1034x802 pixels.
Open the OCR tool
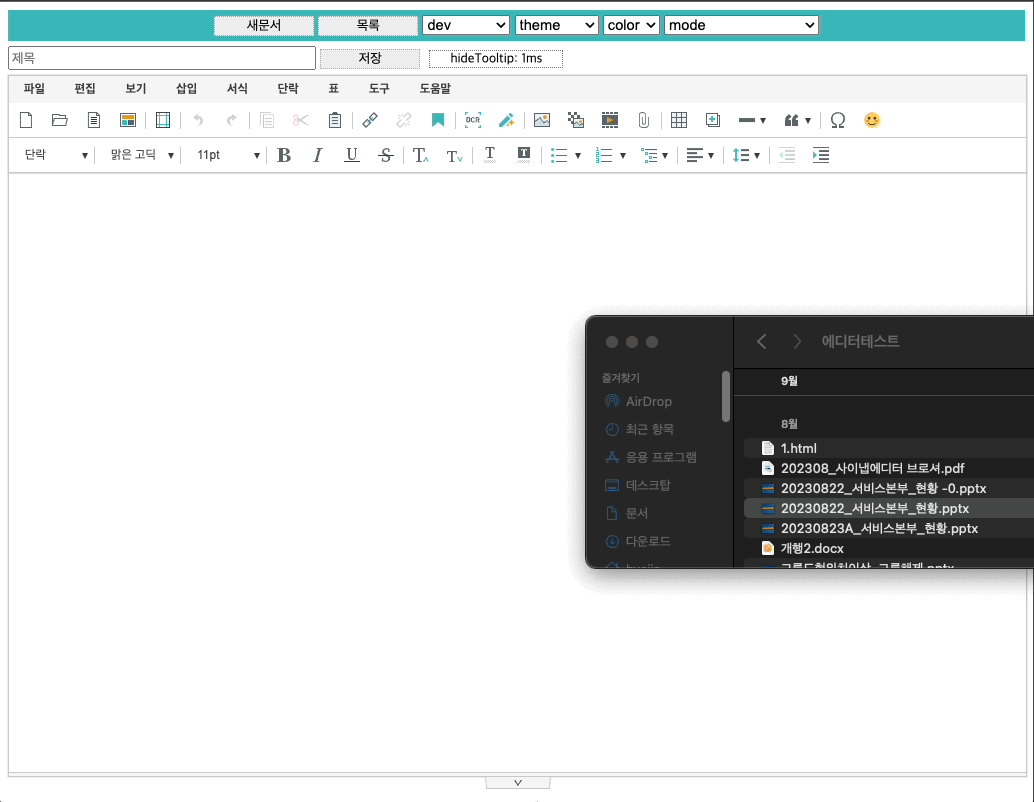point(473,120)
